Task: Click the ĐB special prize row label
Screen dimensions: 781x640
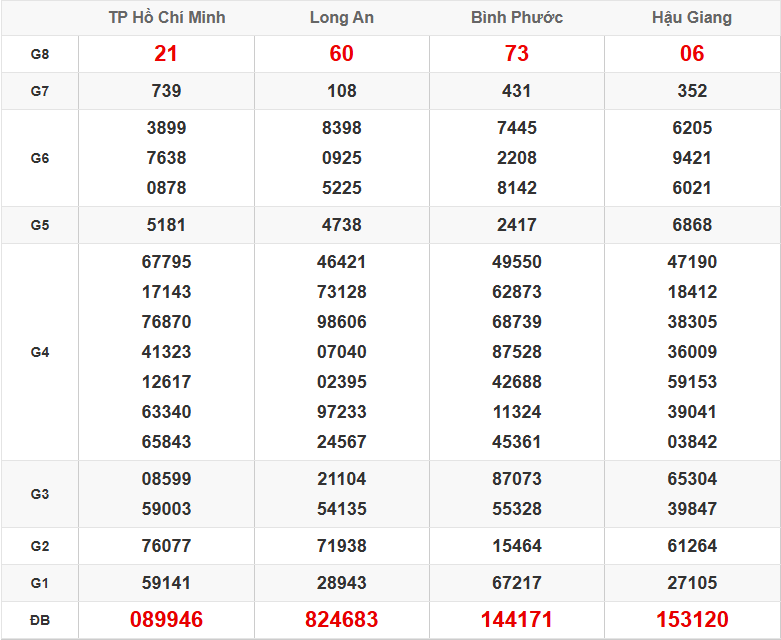Action: 39,620
